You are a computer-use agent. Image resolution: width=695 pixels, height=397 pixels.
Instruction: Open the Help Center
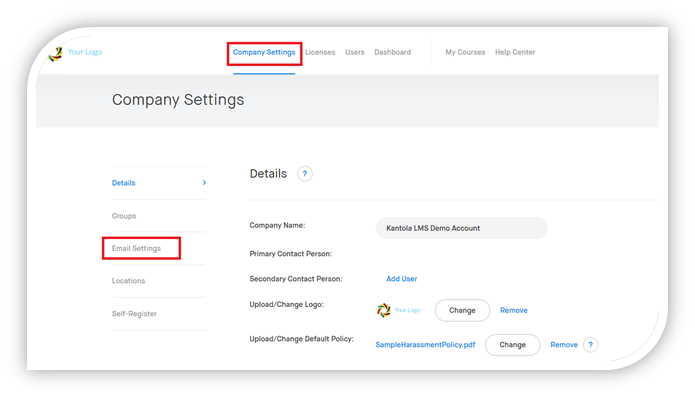(515, 52)
